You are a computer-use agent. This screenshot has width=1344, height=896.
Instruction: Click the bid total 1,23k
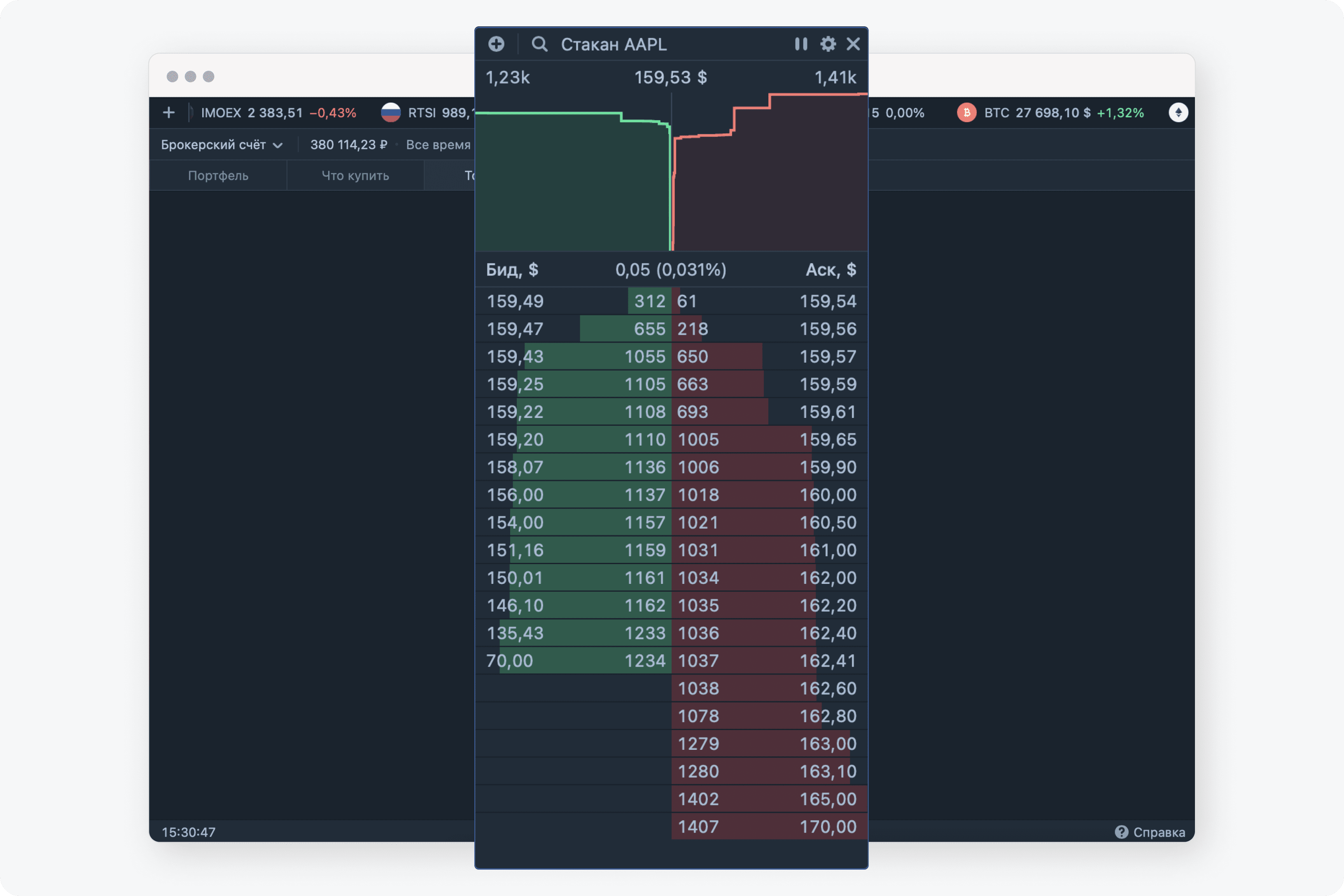507,77
